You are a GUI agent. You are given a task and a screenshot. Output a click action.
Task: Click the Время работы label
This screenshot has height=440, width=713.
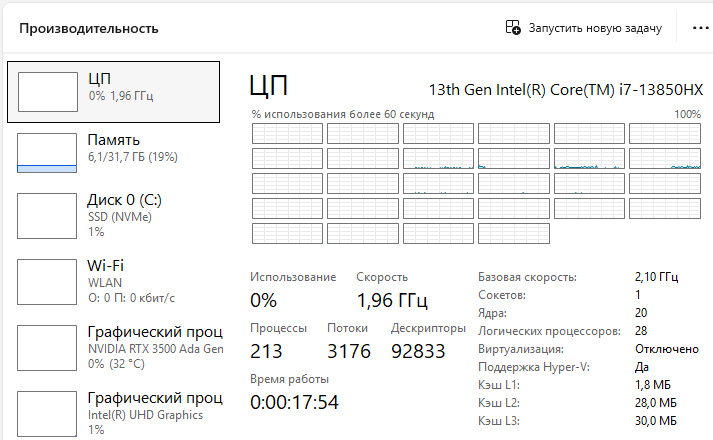point(289,379)
